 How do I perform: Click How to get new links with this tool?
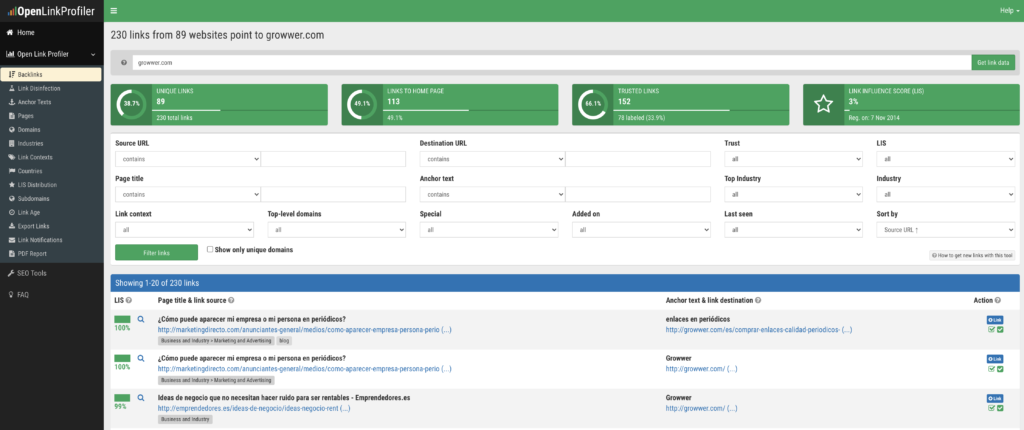click(972, 256)
